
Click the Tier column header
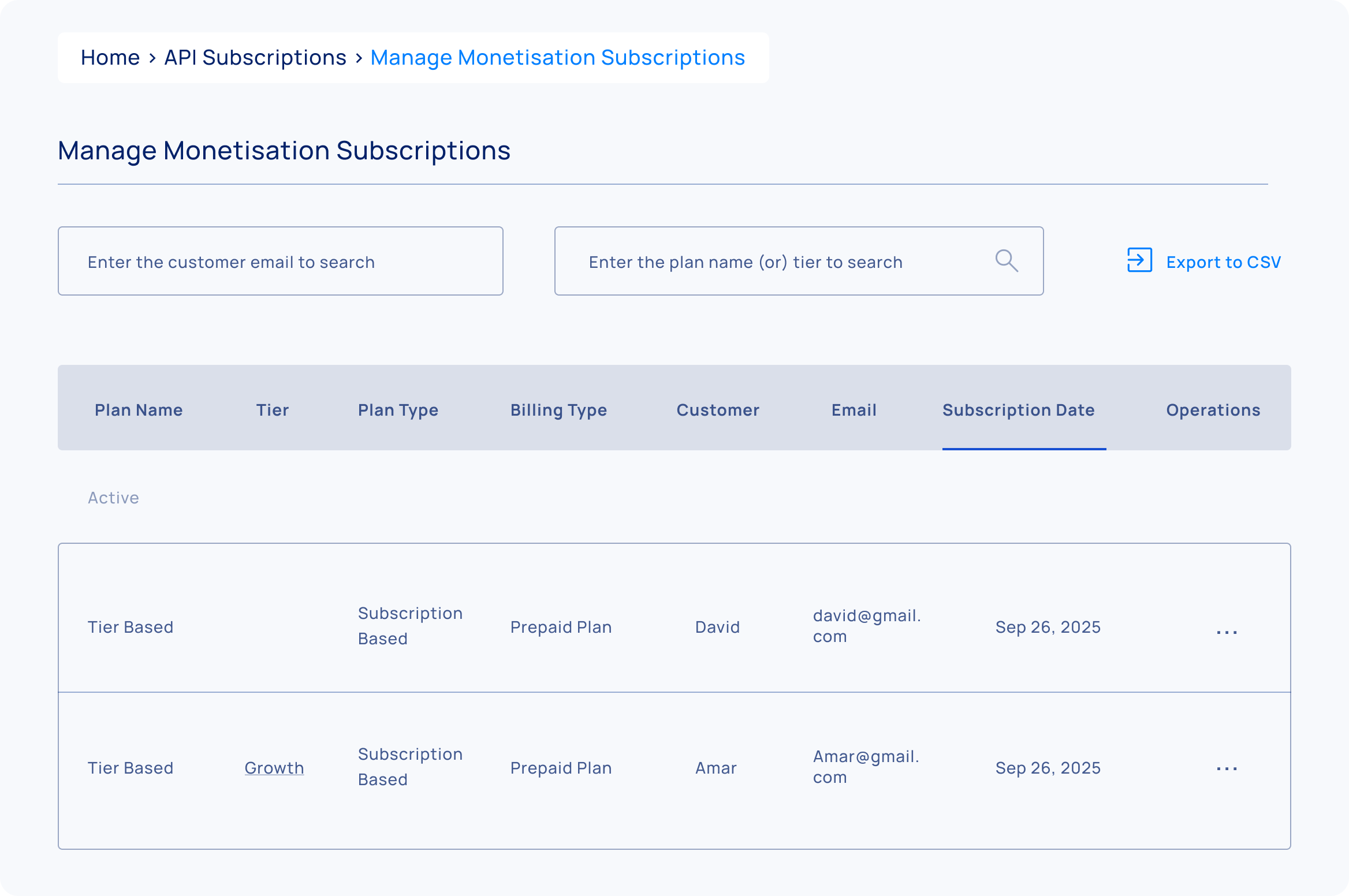(x=272, y=410)
